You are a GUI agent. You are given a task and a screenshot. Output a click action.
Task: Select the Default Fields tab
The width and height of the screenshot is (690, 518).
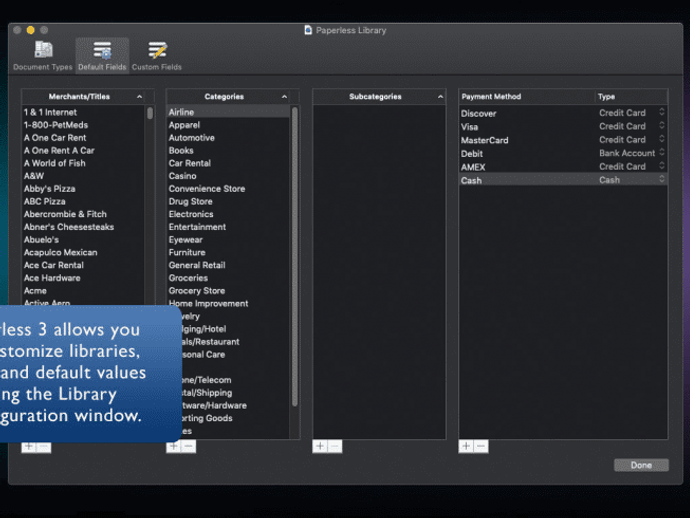tap(102, 56)
